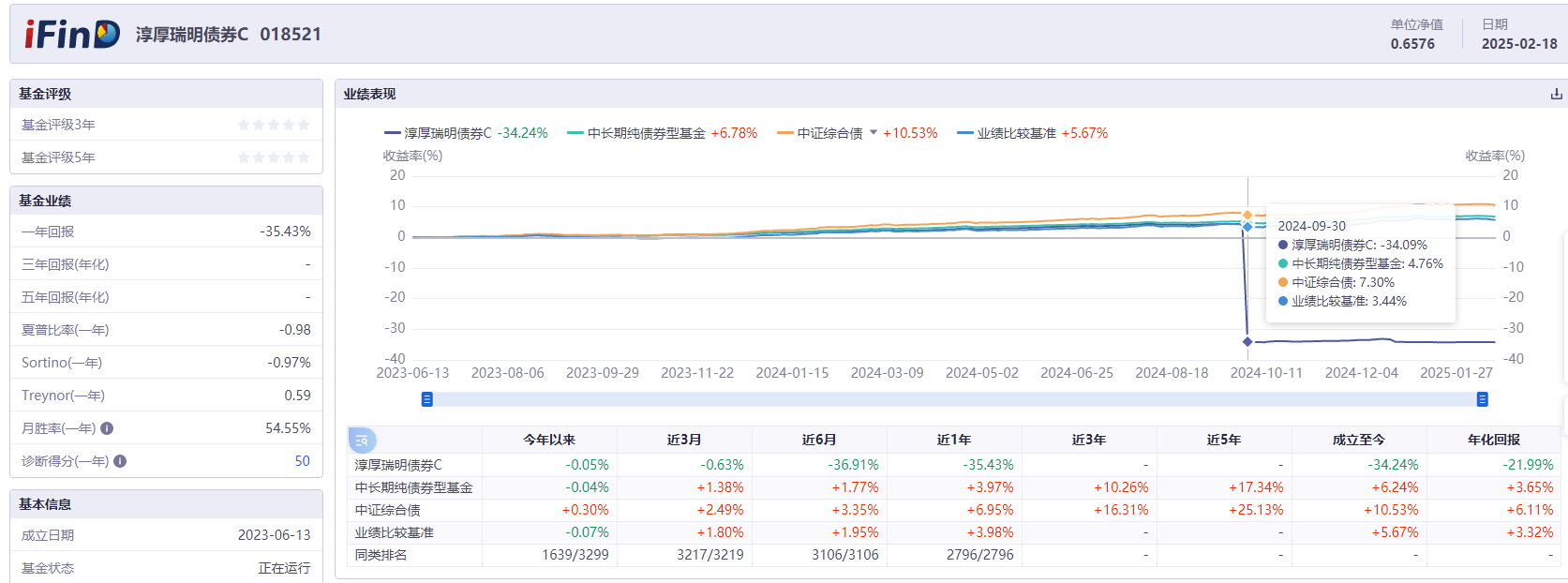This screenshot has height=583, width=1568.
Task: Click the table filter icon above 淳厚瑞明债券C row
Action: (x=362, y=440)
